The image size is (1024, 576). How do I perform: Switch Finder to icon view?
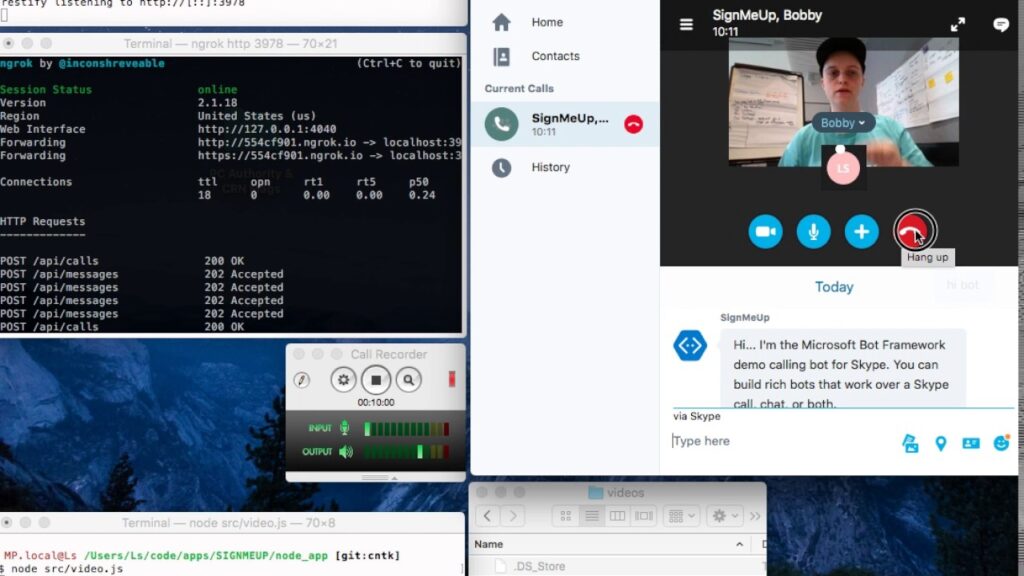click(566, 516)
